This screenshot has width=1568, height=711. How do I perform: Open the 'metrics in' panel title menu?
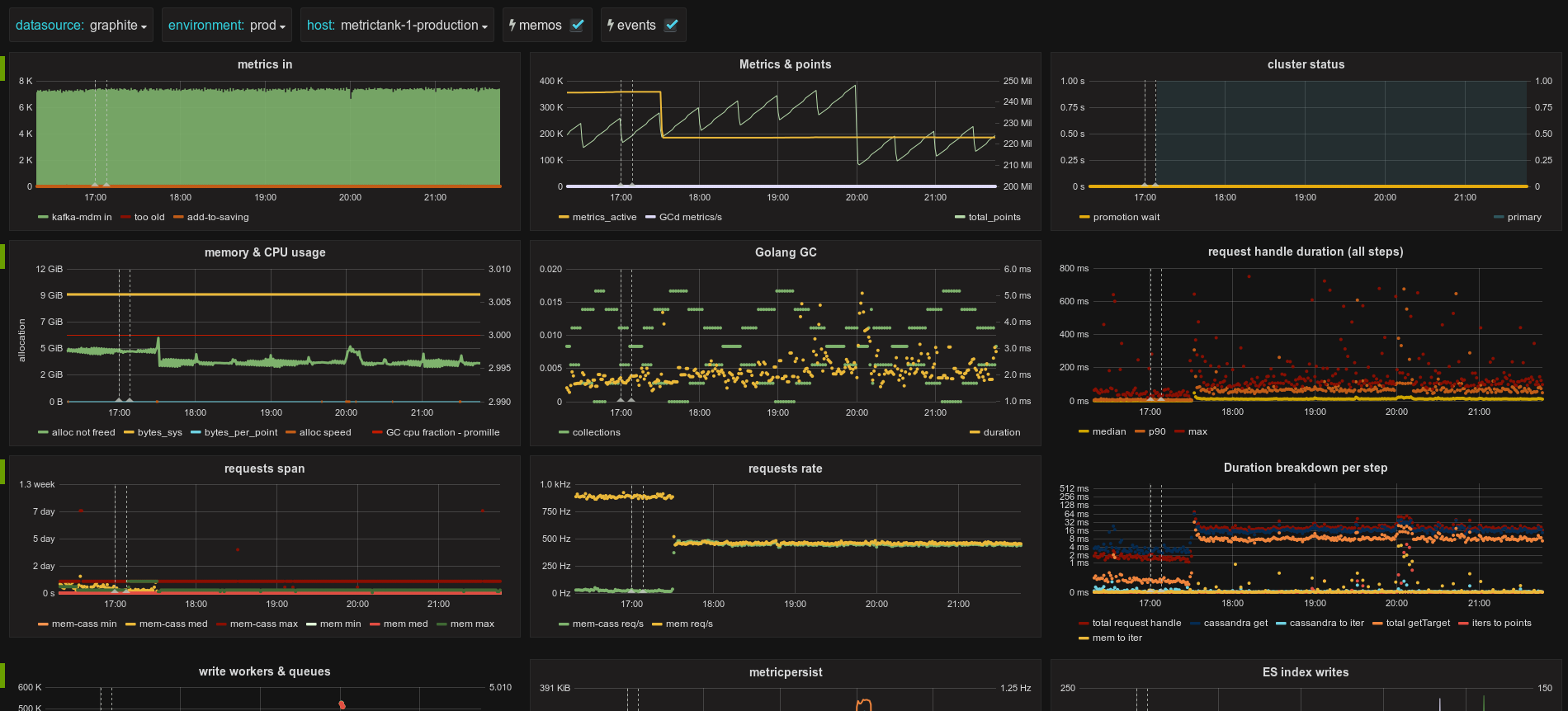point(265,64)
